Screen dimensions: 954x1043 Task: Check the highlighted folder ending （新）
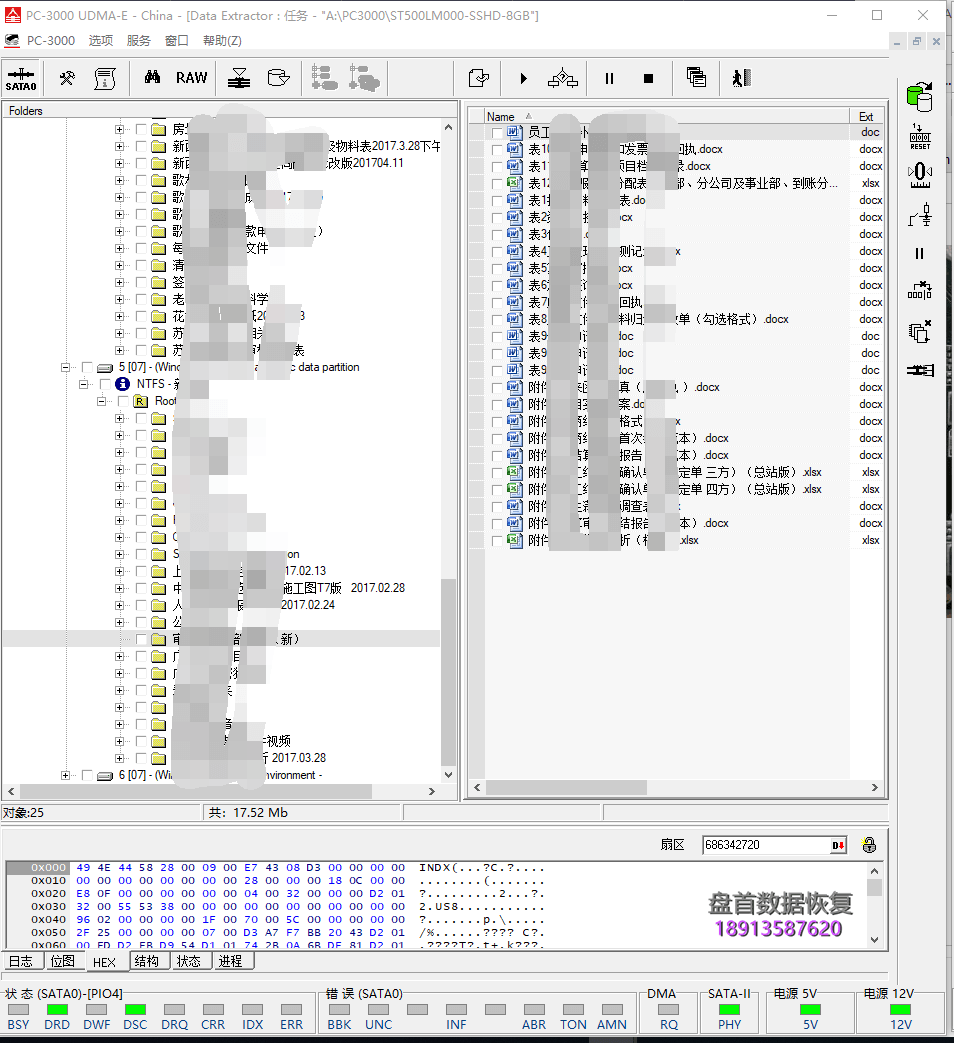point(141,639)
